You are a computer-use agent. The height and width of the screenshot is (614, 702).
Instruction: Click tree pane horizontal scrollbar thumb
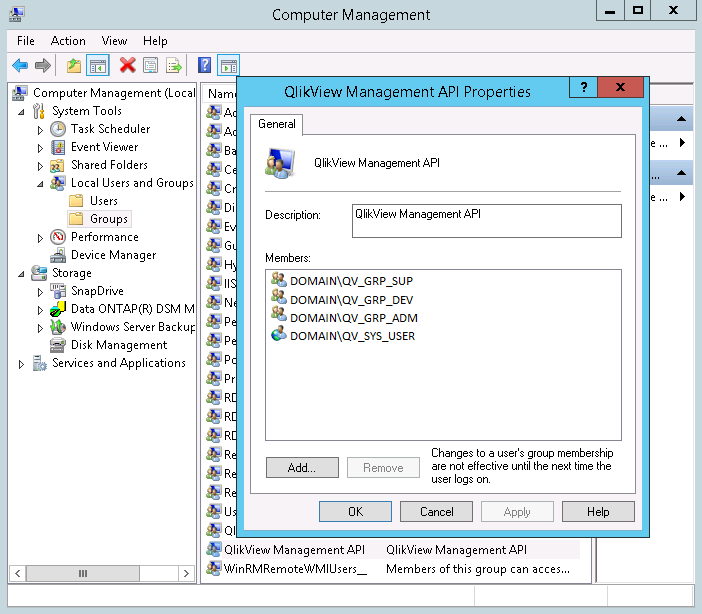coord(83,573)
